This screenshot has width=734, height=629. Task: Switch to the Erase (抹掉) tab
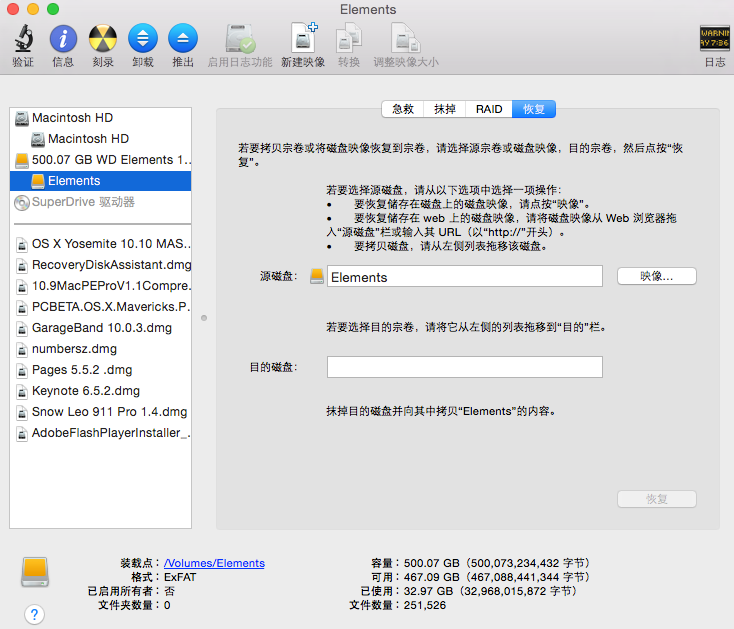pyautogui.click(x=445, y=109)
